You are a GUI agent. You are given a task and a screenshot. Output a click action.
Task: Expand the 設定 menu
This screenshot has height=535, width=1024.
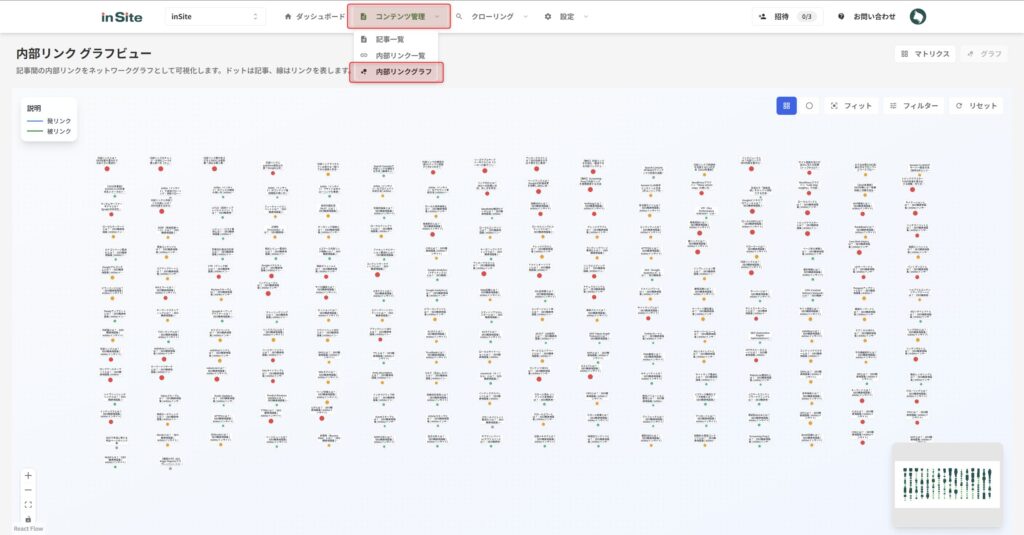pyautogui.click(x=566, y=17)
